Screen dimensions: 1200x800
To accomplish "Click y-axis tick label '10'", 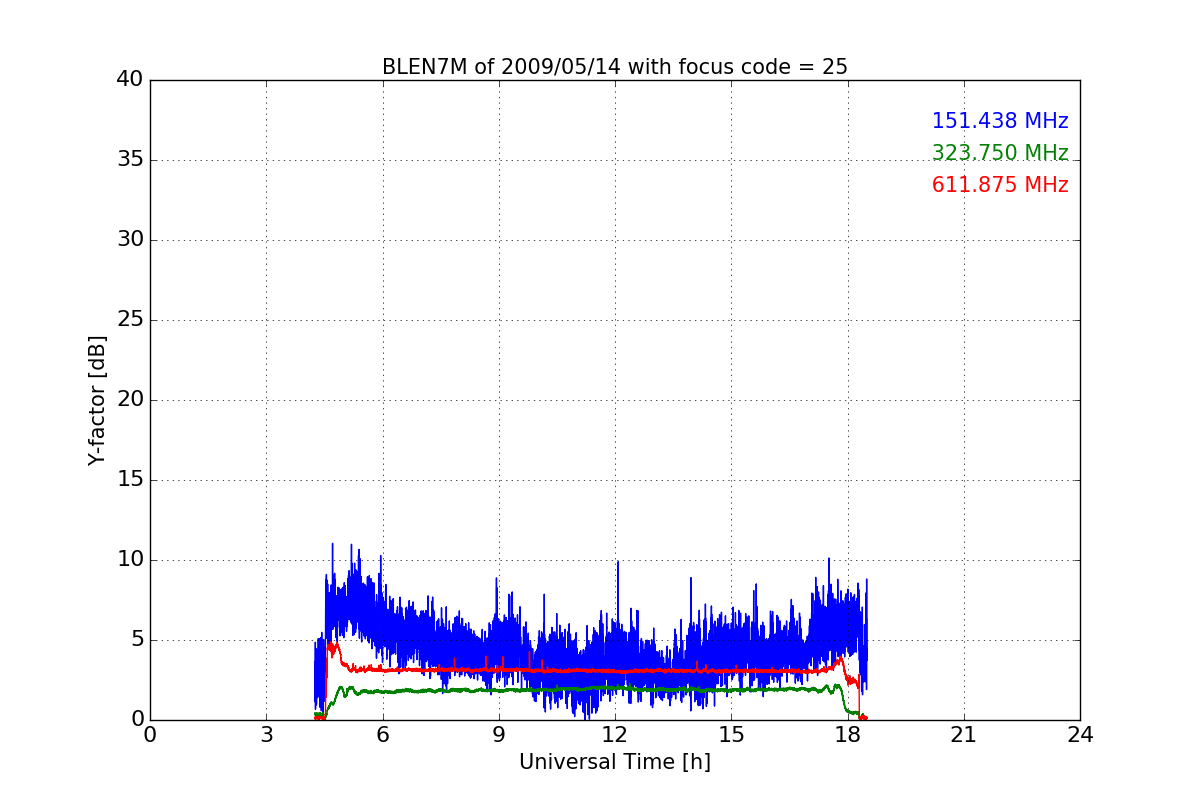I will (130, 560).
